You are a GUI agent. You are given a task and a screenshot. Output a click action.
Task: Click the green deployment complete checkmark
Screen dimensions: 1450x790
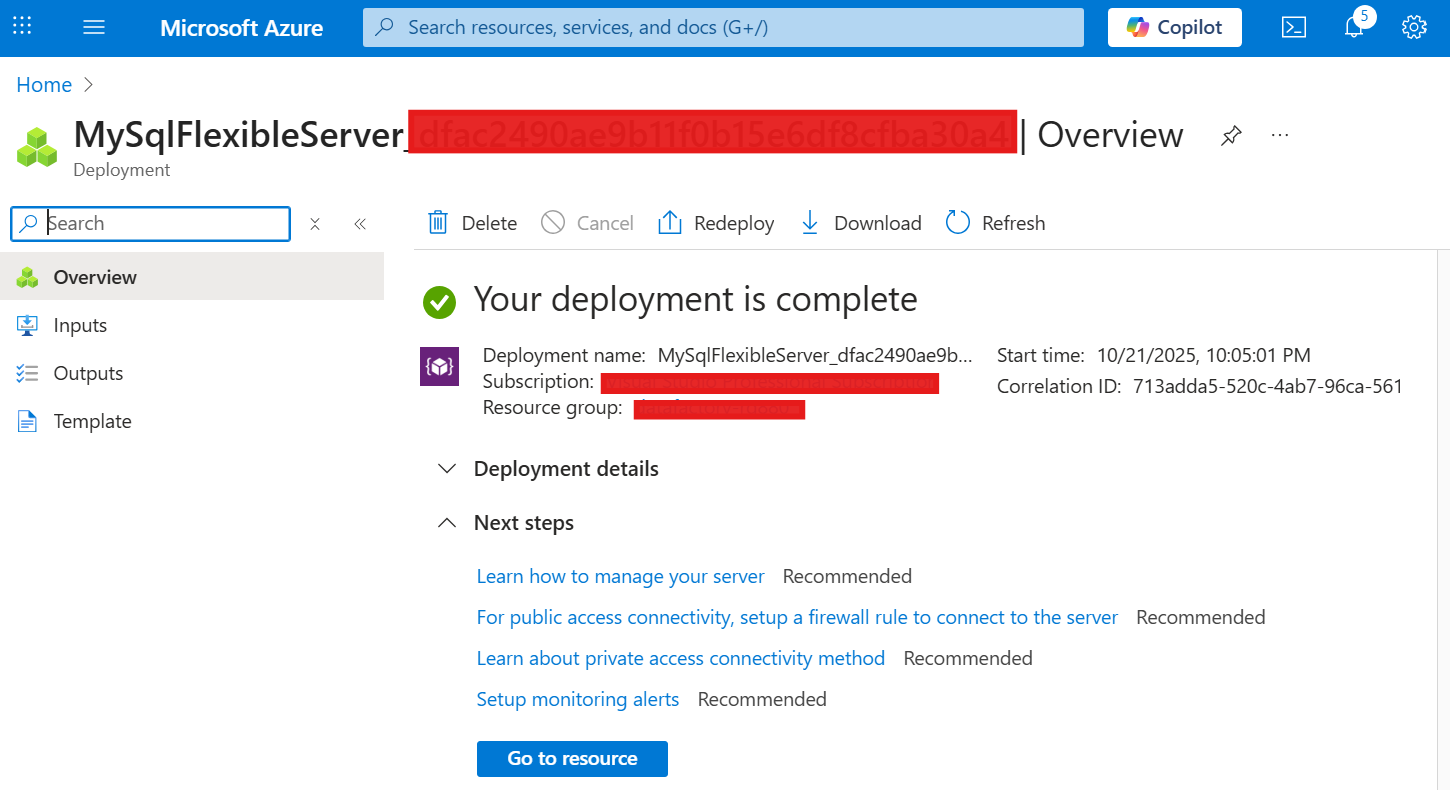pos(439,302)
